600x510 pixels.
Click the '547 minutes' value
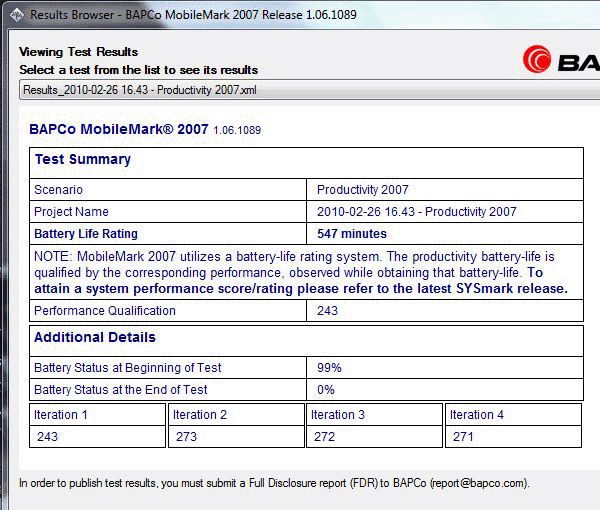[x=352, y=234]
